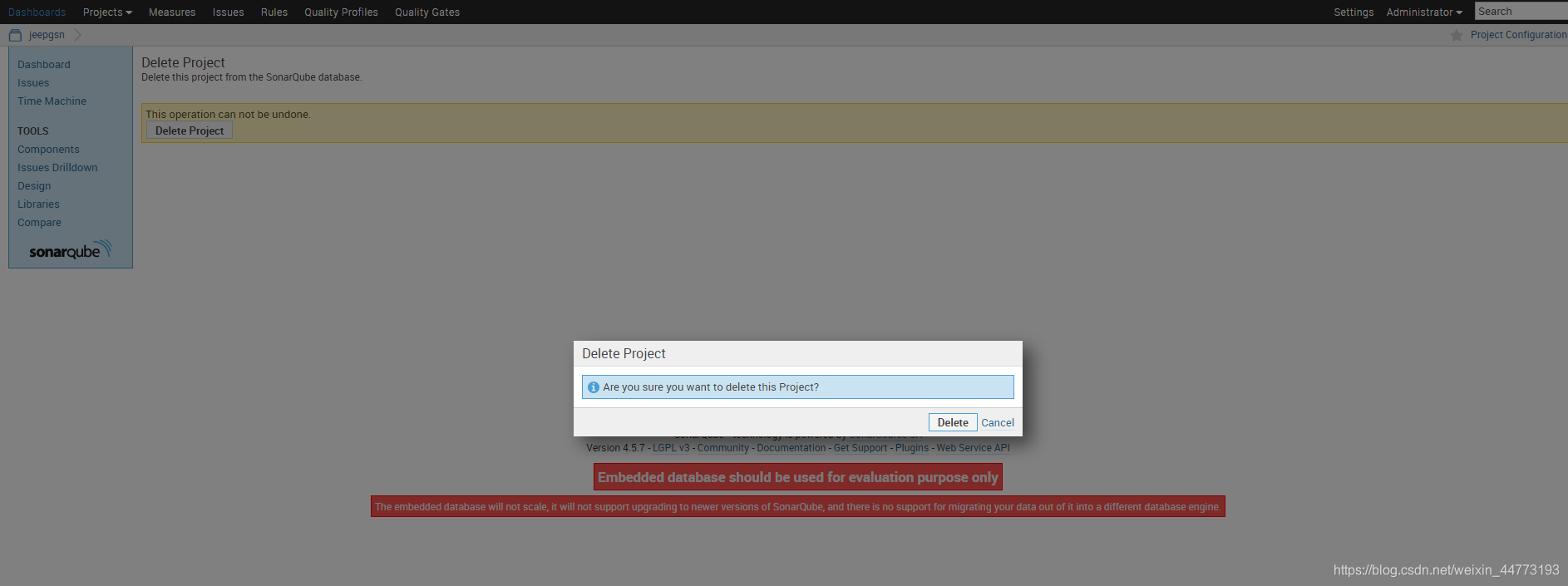Click the project icon beside jeepgsn

click(15, 35)
